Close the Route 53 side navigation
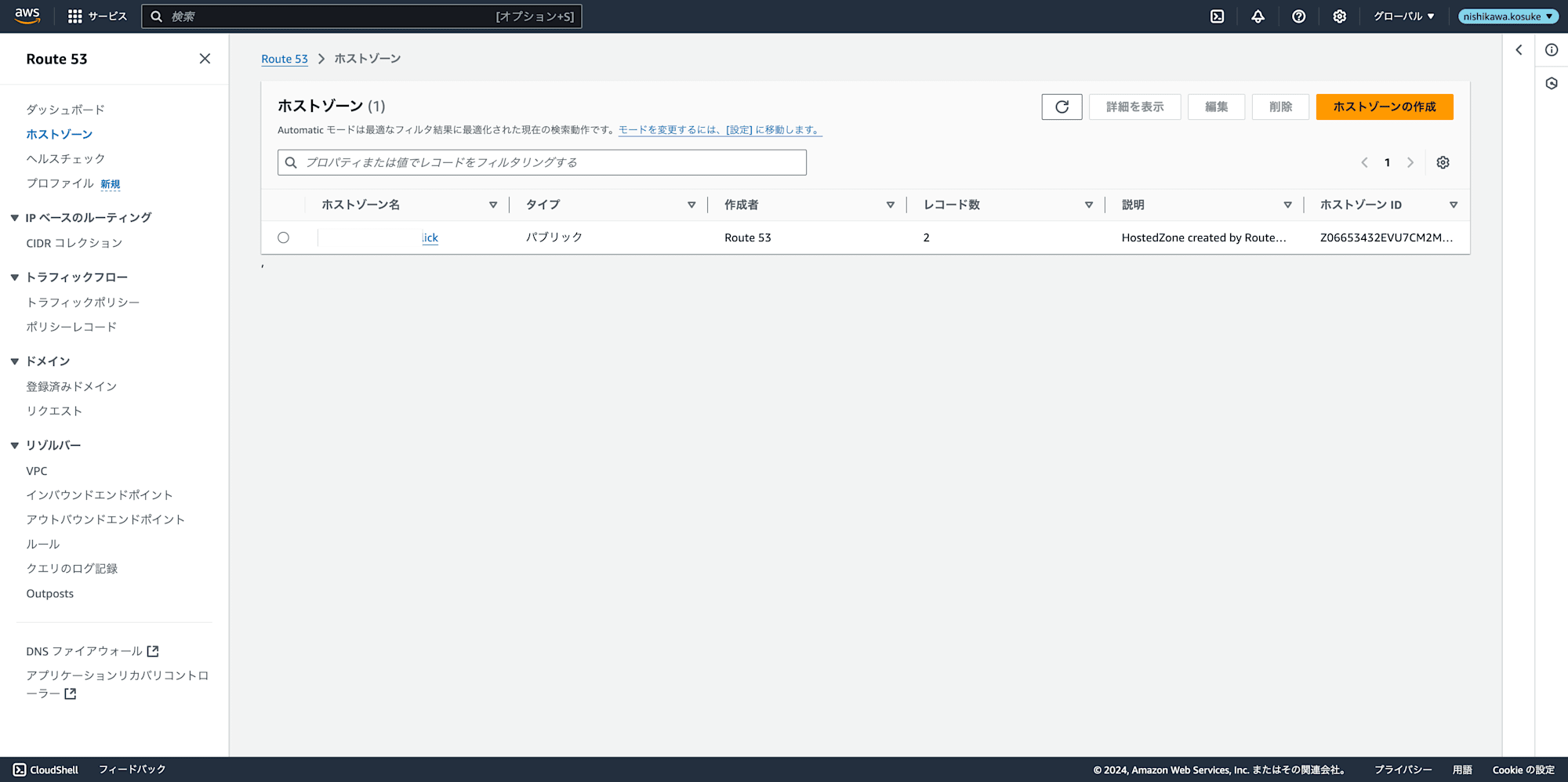Viewport: 1568px width, 782px height. pos(205,59)
